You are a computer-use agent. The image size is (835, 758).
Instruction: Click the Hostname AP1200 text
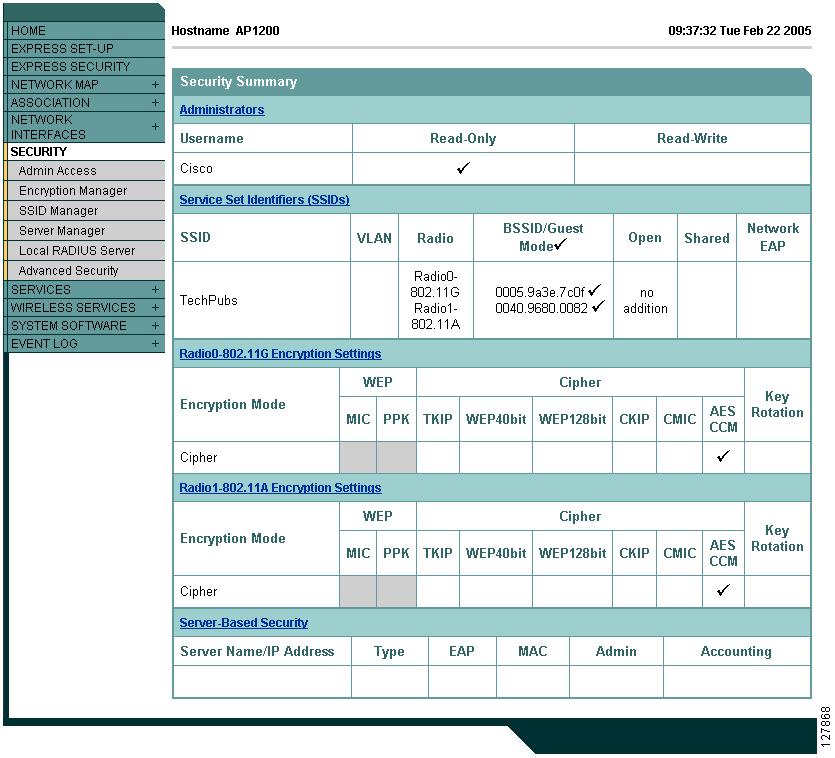click(225, 31)
